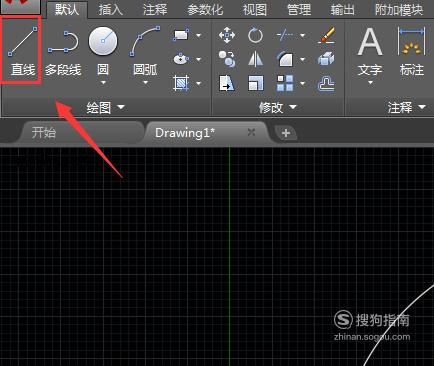Expand the 修改 panel
The width and height of the screenshot is (434, 366).
[278, 108]
